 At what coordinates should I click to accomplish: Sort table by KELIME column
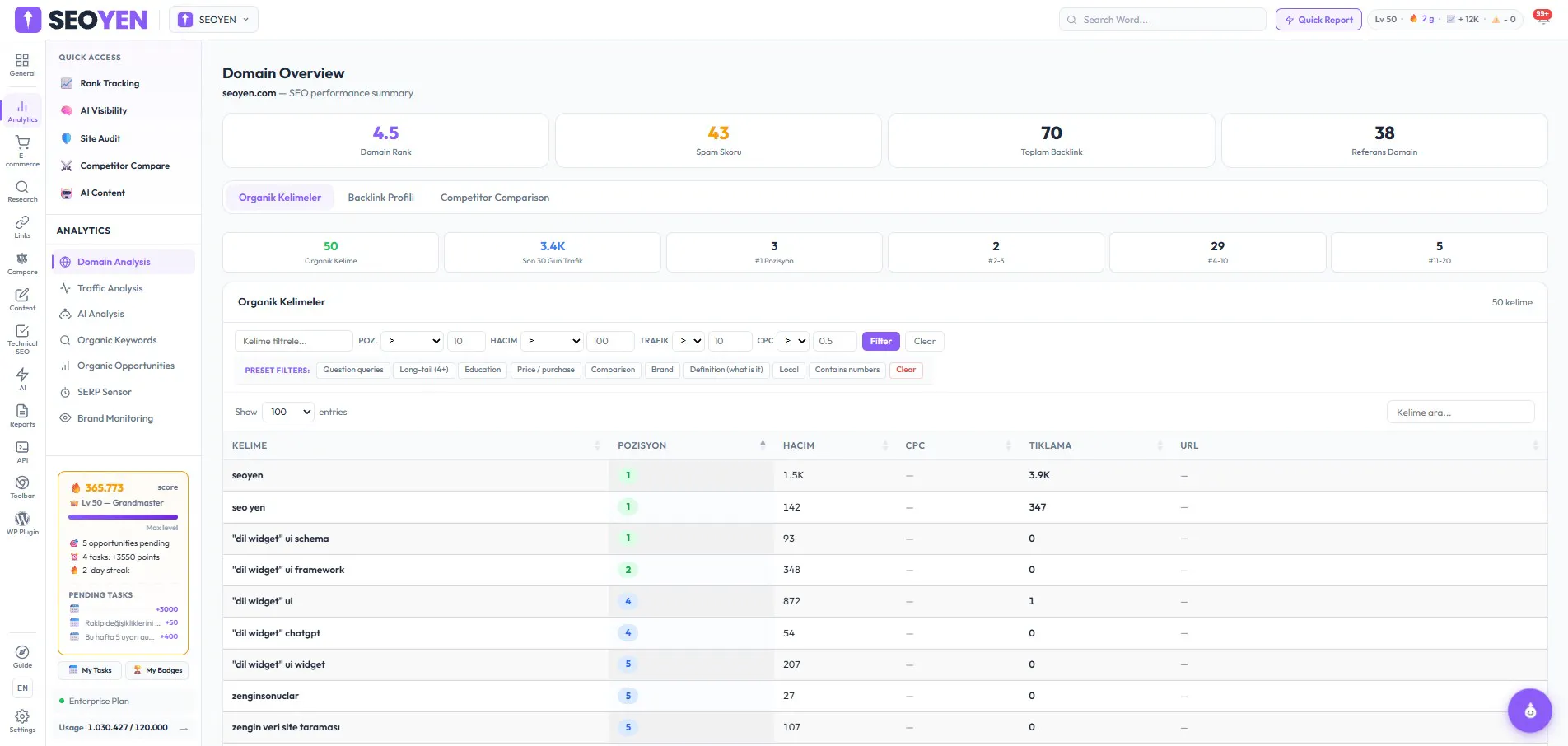[x=417, y=445]
